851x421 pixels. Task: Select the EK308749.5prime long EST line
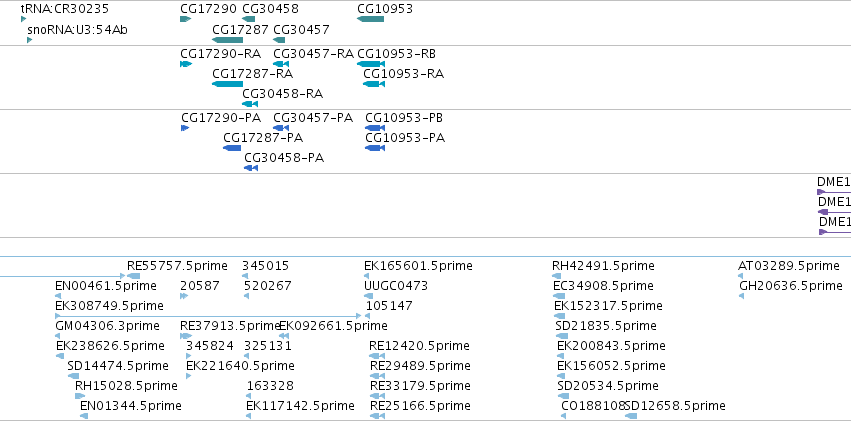(208, 316)
